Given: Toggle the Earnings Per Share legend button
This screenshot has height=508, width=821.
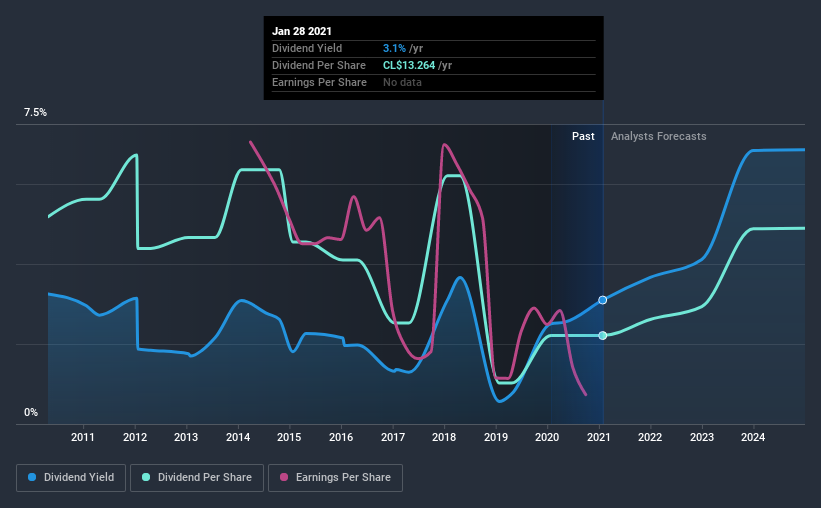Looking at the screenshot, I should pyautogui.click(x=336, y=478).
